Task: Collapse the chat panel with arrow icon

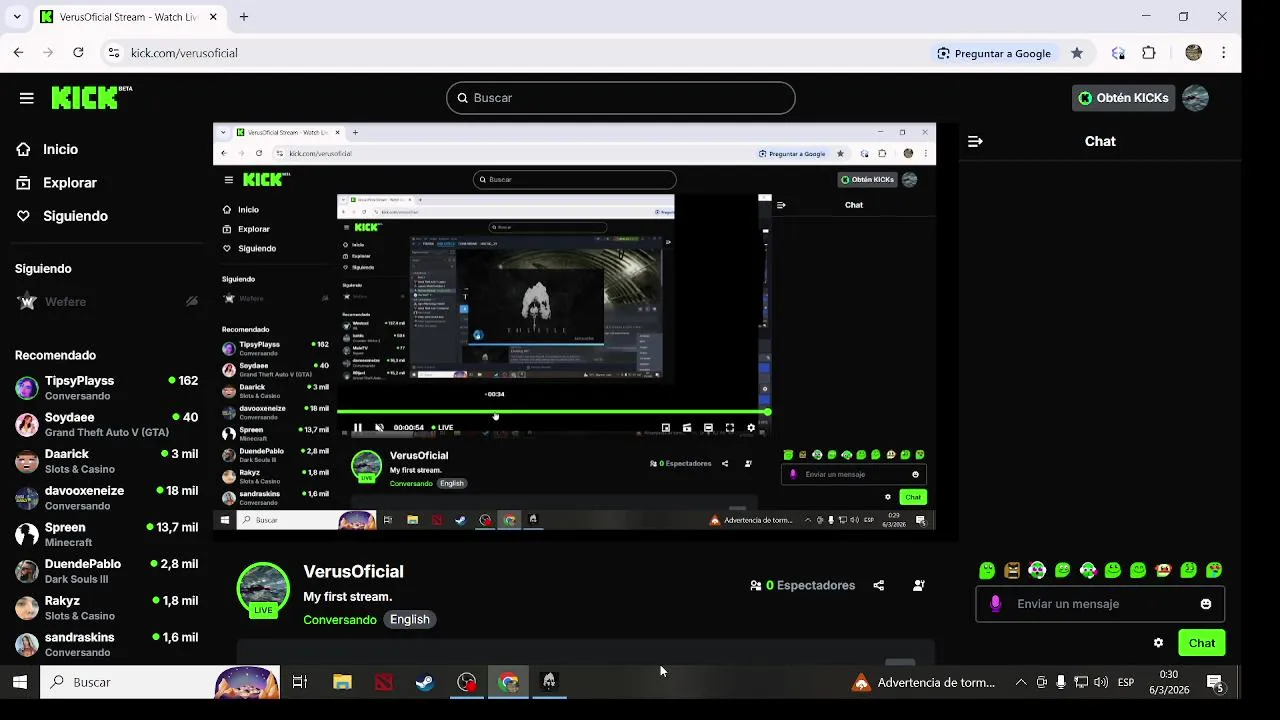Action: pyautogui.click(x=975, y=142)
